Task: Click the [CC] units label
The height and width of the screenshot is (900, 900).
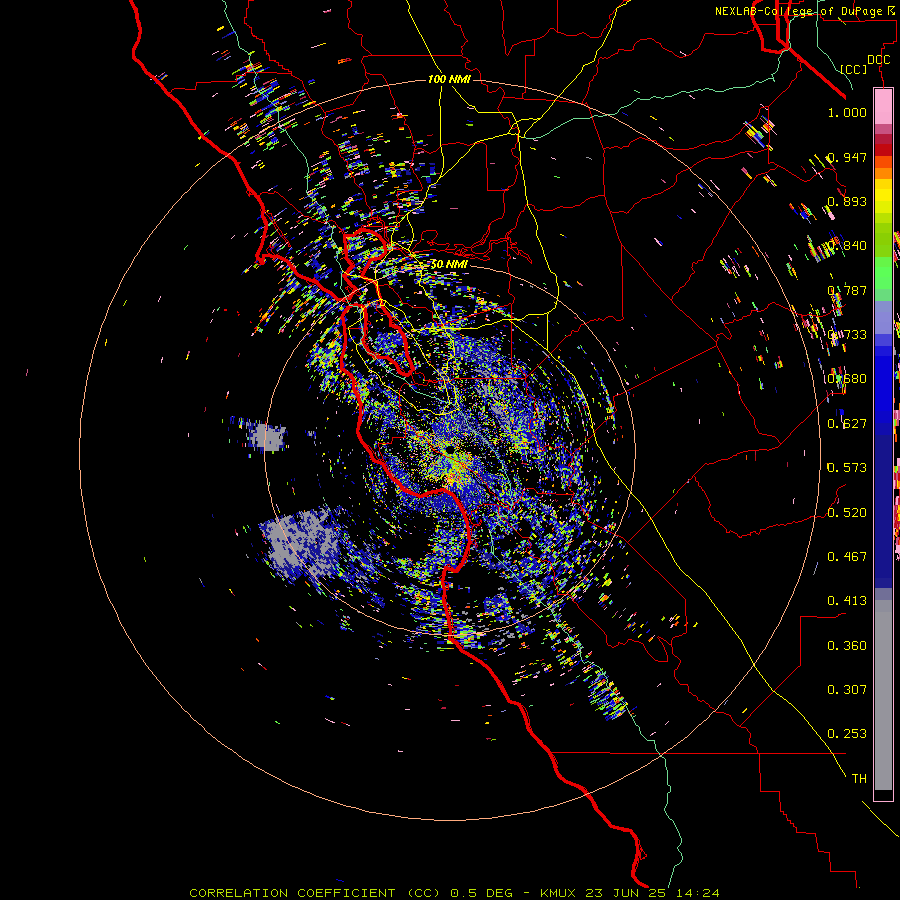Action: 853,69
